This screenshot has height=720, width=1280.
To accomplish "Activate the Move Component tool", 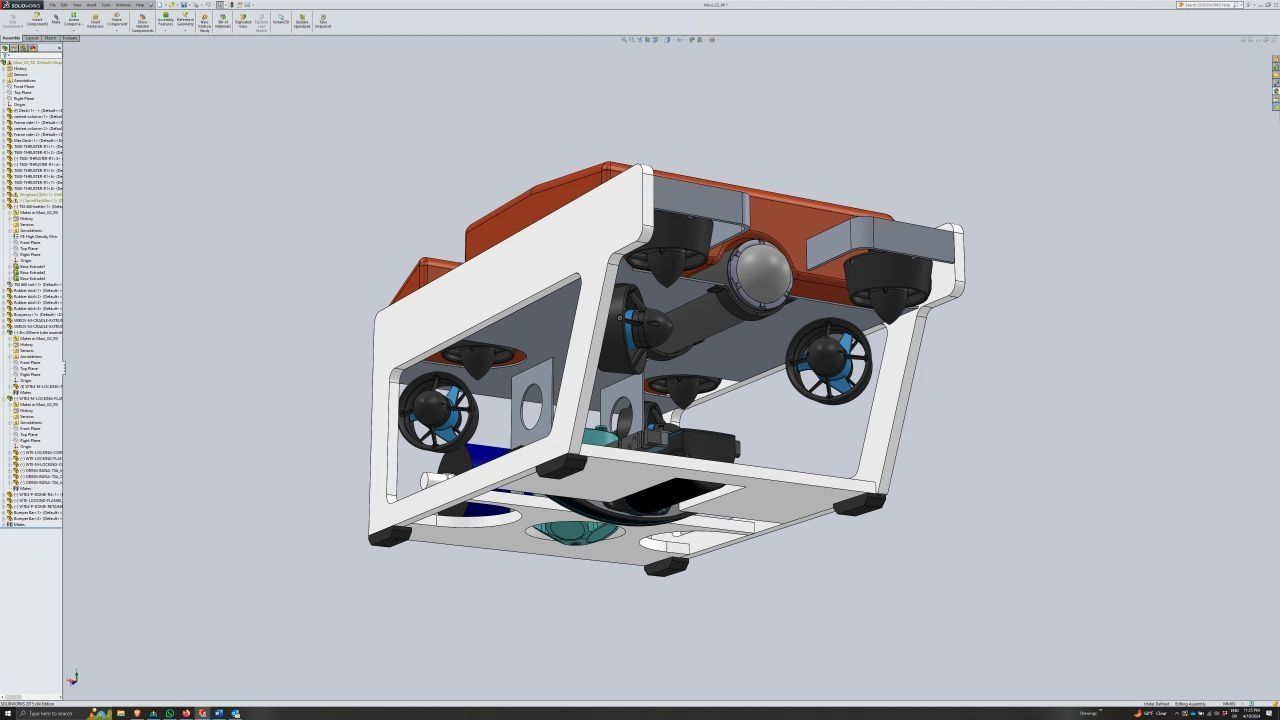I will 116,18.
